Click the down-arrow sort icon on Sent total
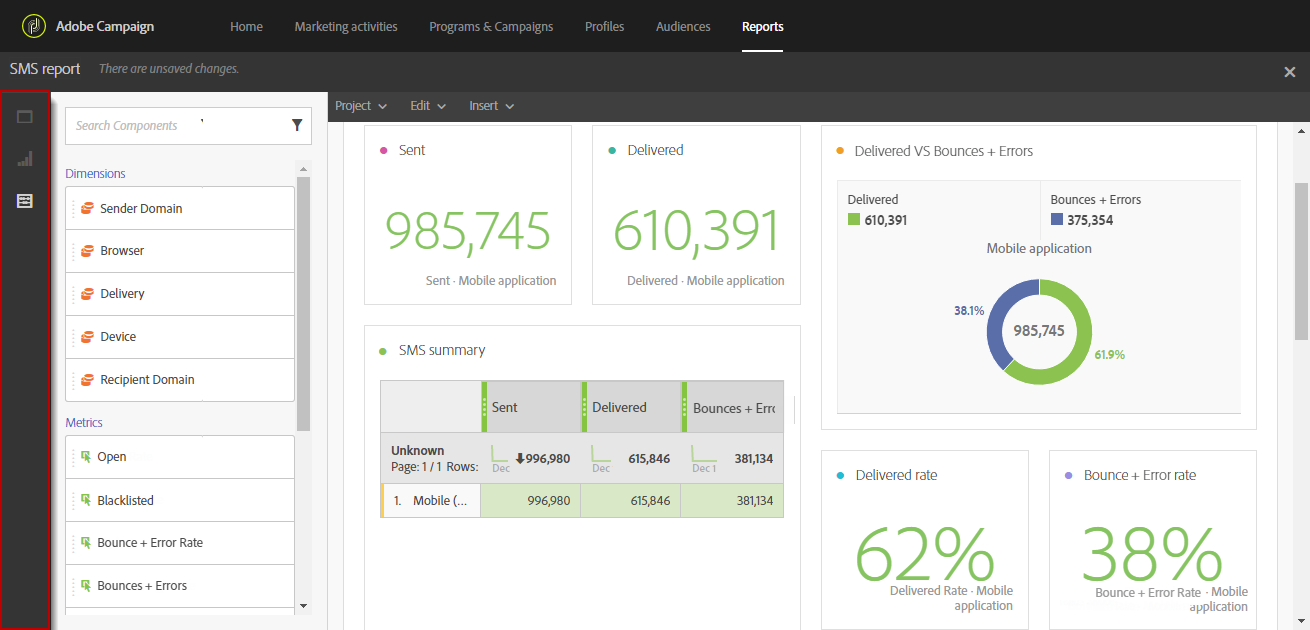The height and width of the screenshot is (630, 1310). point(520,458)
